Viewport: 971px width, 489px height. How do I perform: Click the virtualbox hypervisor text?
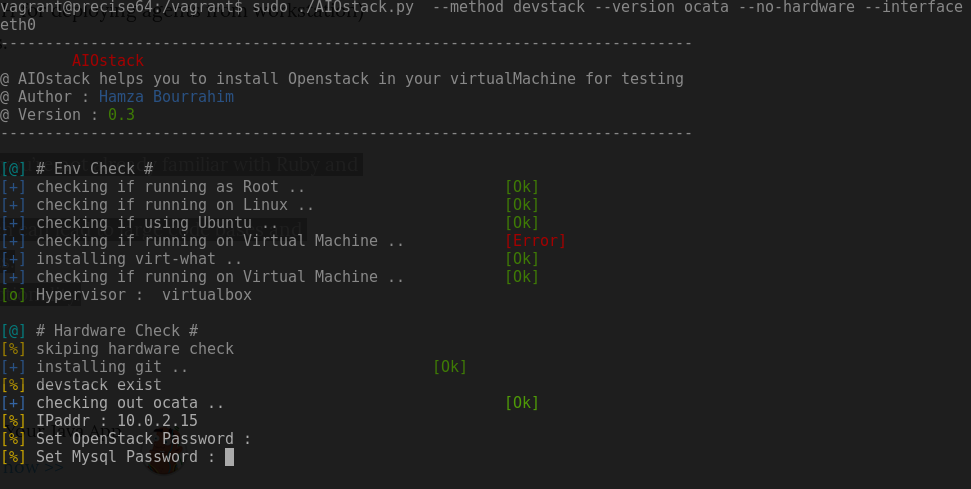(207, 295)
